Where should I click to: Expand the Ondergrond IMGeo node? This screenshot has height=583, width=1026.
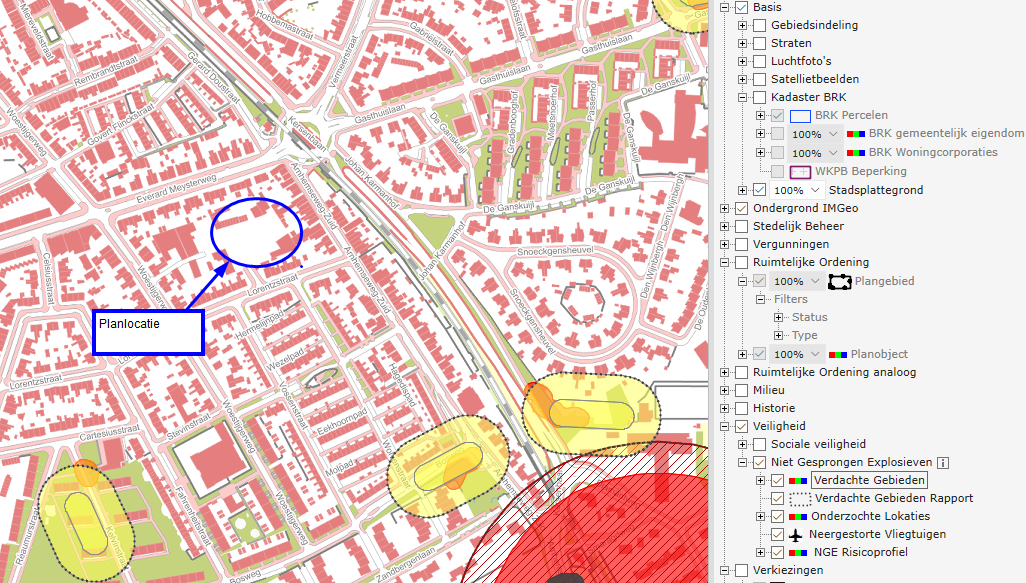tap(724, 209)
